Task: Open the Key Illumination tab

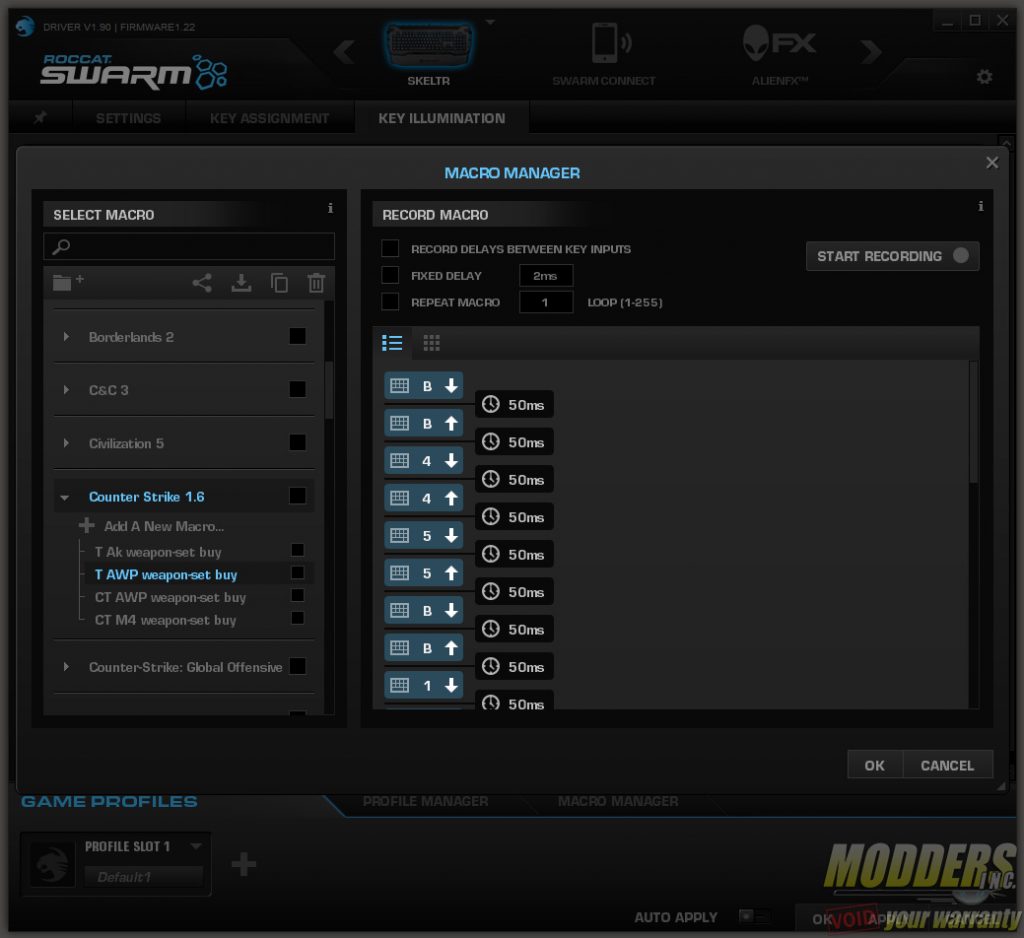Action: (441, 118)
